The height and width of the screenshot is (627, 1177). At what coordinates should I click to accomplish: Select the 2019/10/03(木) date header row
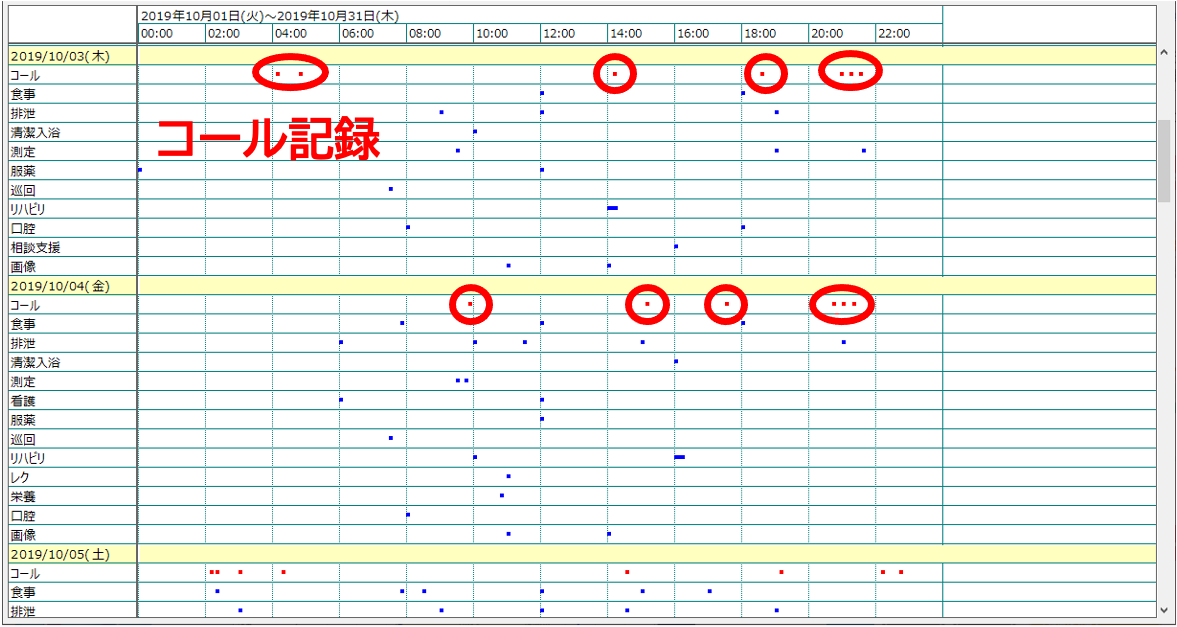(60, 56)
